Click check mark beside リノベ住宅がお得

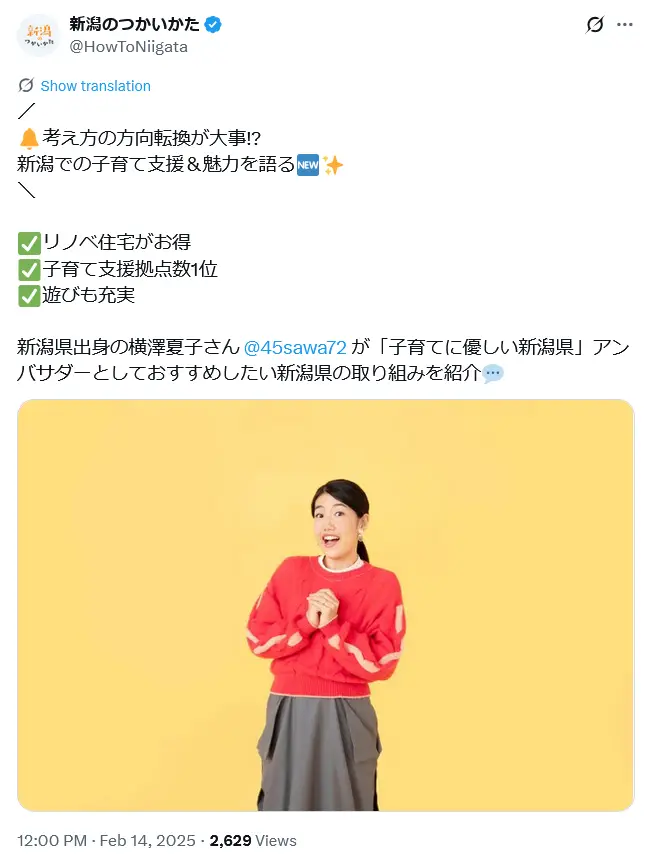pos(29,243)
